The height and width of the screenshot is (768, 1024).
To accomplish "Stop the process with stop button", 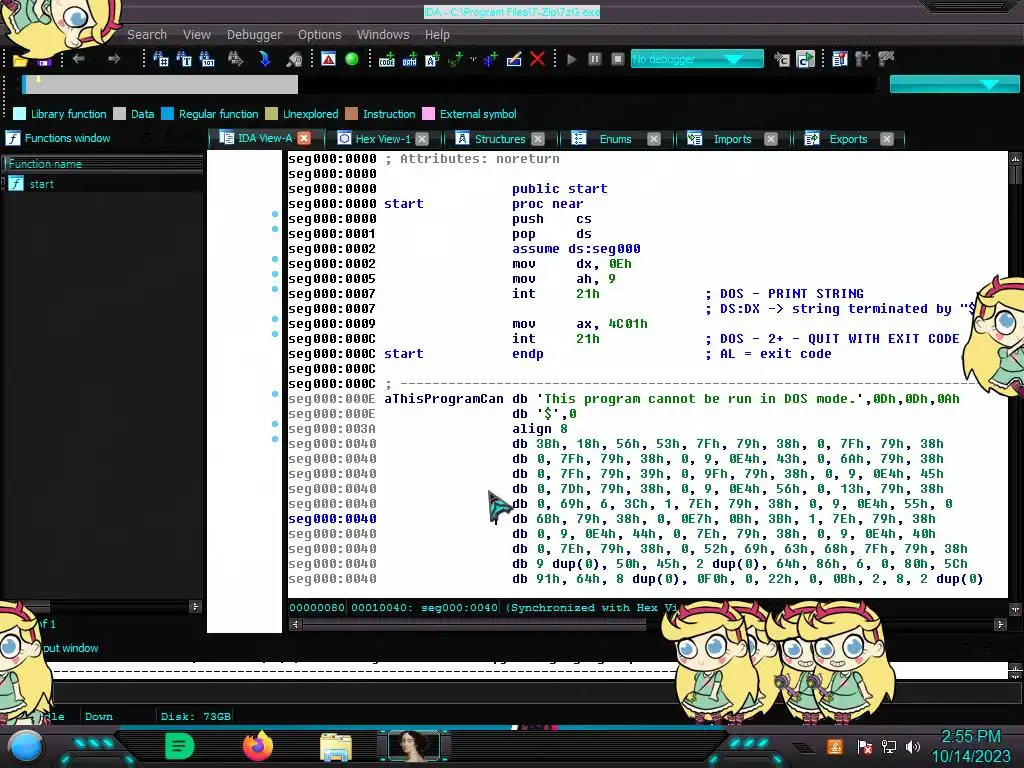I will (x=617, y=59).
